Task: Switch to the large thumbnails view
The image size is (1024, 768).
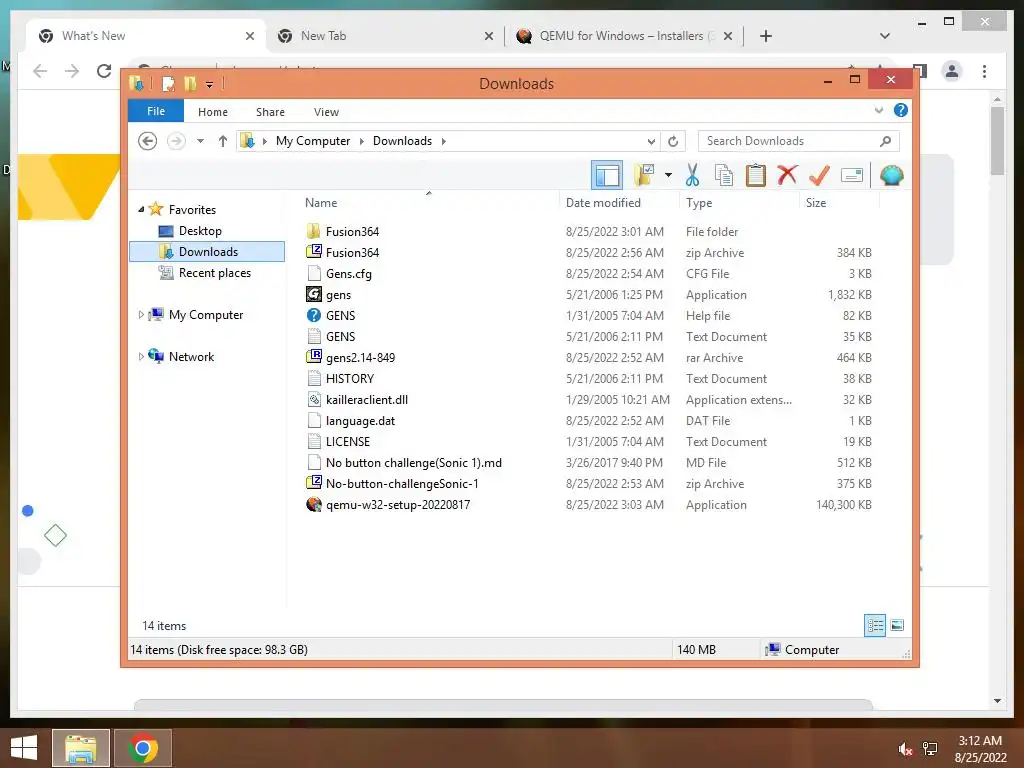Action: pyautogui.click(x=897, y=626)
